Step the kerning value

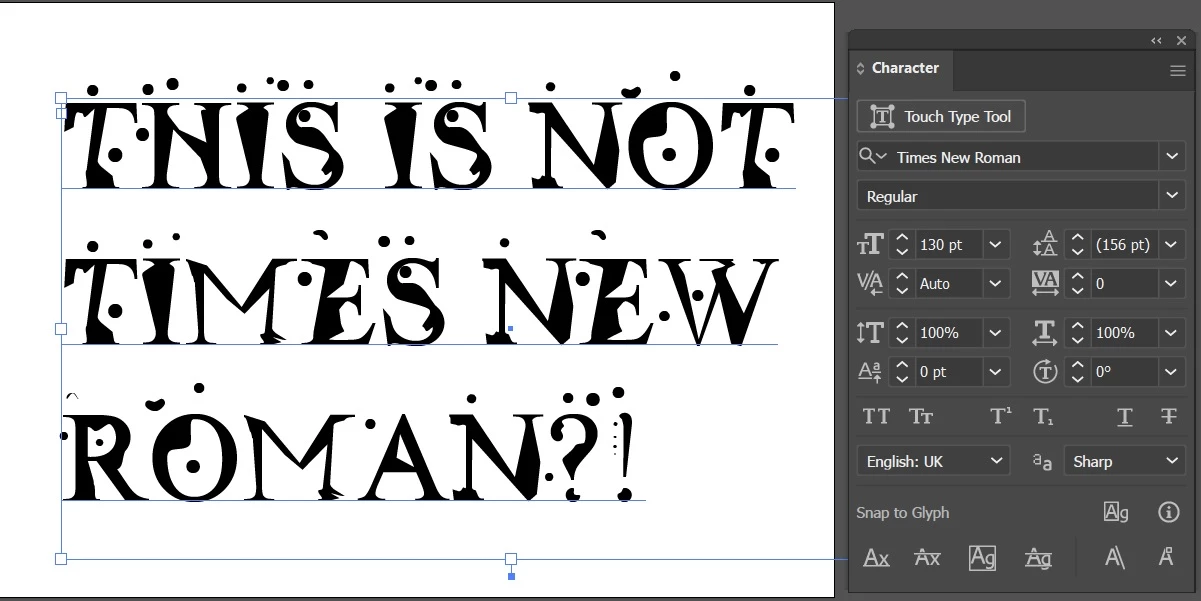point(901,283)
